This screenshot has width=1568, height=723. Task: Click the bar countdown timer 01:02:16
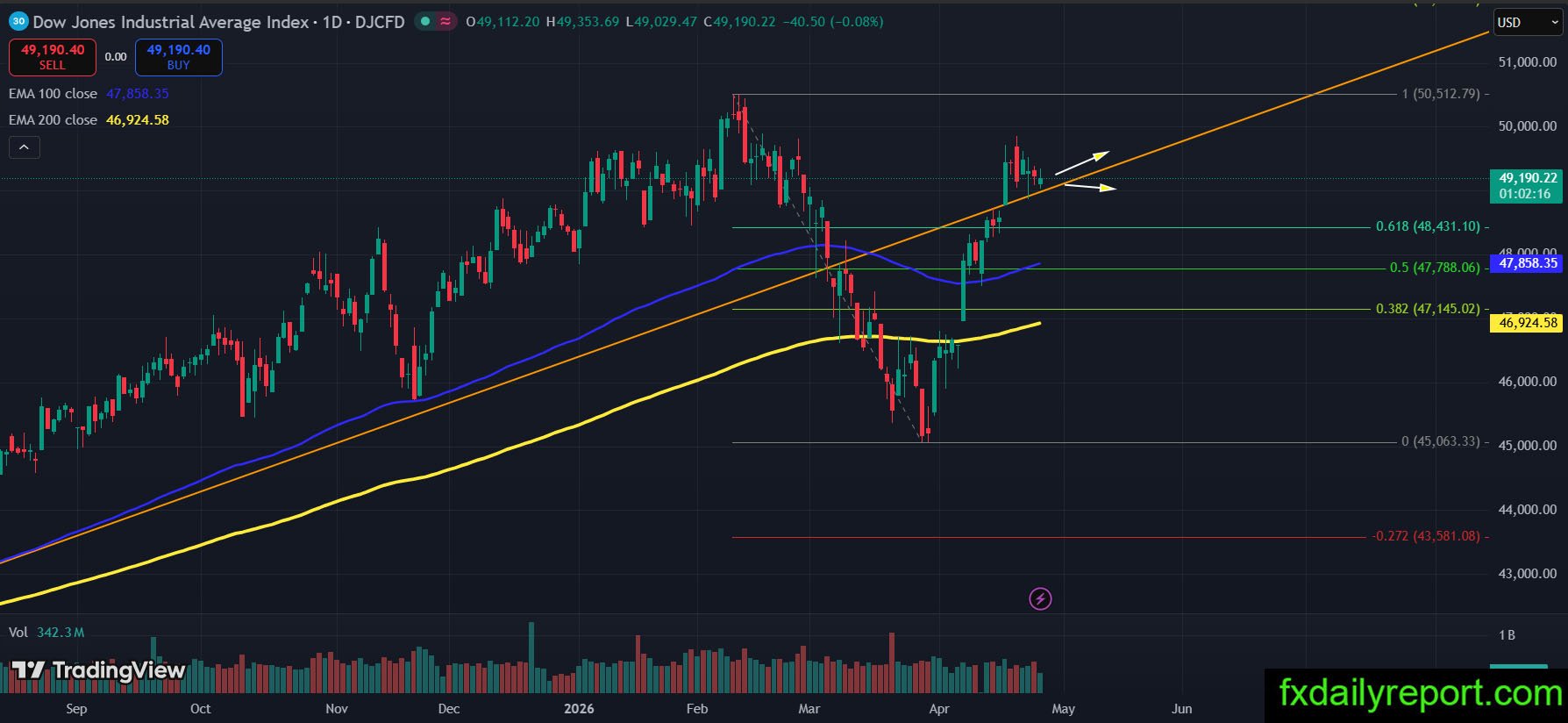(x=1525, y=194)
